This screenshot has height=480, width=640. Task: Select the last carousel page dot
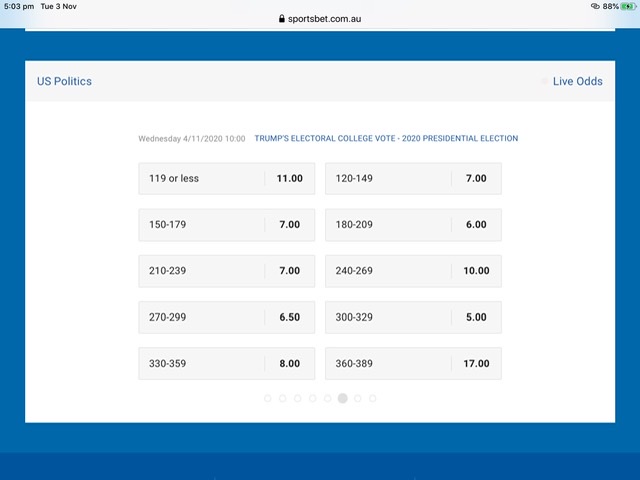373,398
